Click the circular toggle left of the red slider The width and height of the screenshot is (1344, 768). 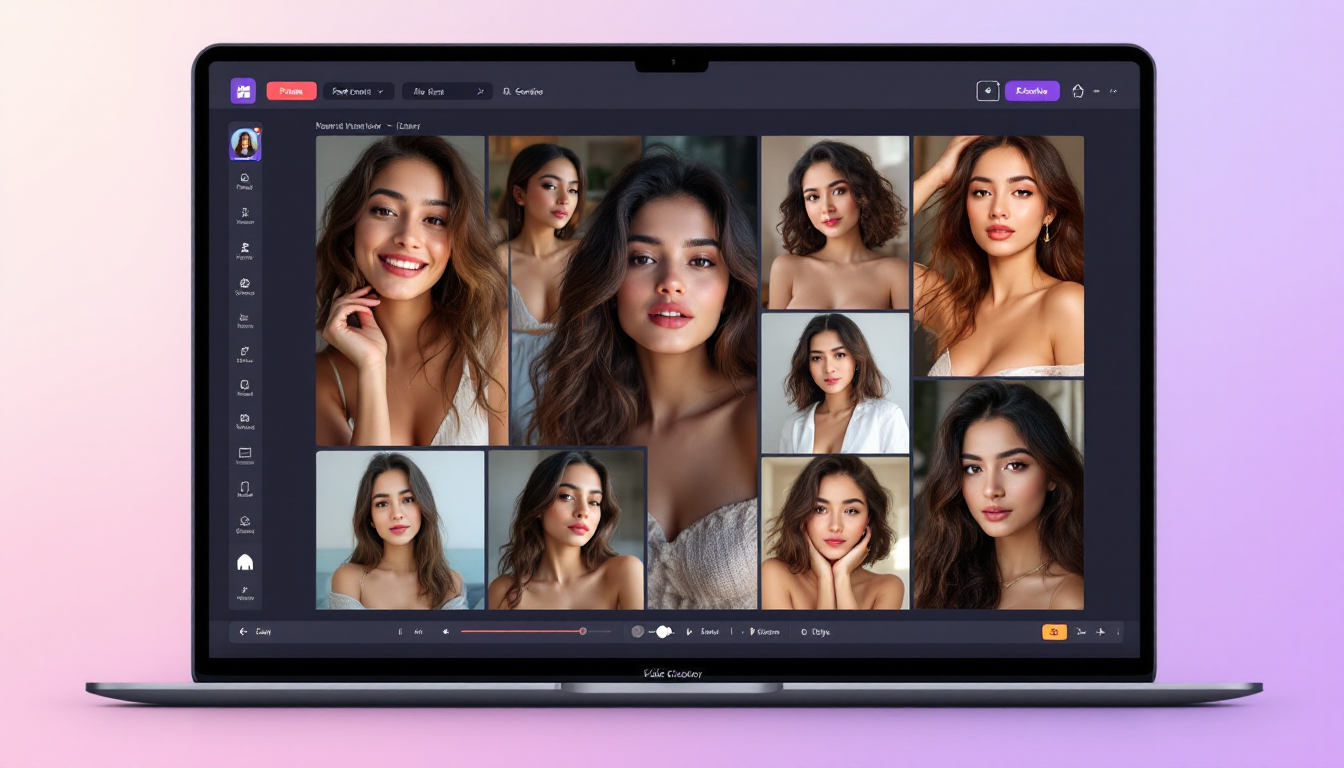click(636, 631)
